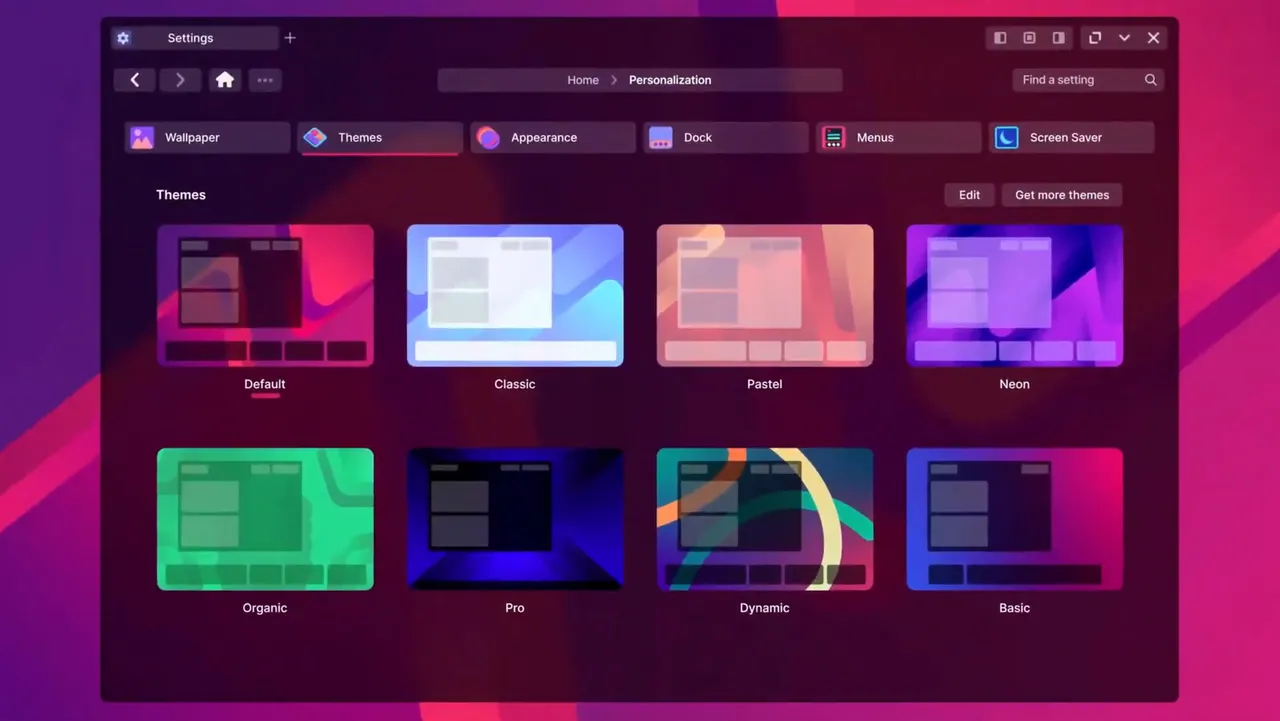Viewport: 1280px width, 721px height.
Task: Toggle the left sidebar layout icon
Action: click(1000, 38)
